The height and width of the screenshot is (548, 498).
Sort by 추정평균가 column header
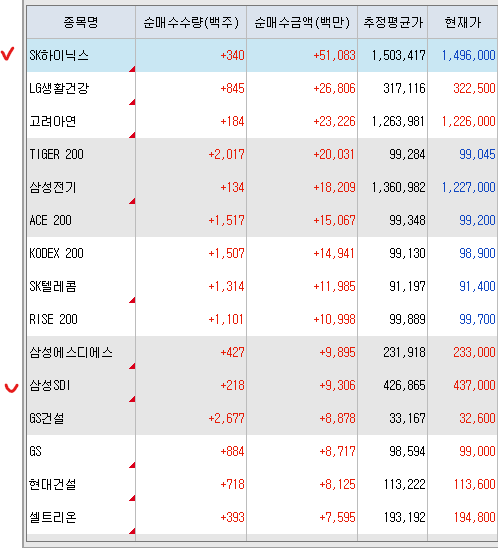click(x=392, y=22)
